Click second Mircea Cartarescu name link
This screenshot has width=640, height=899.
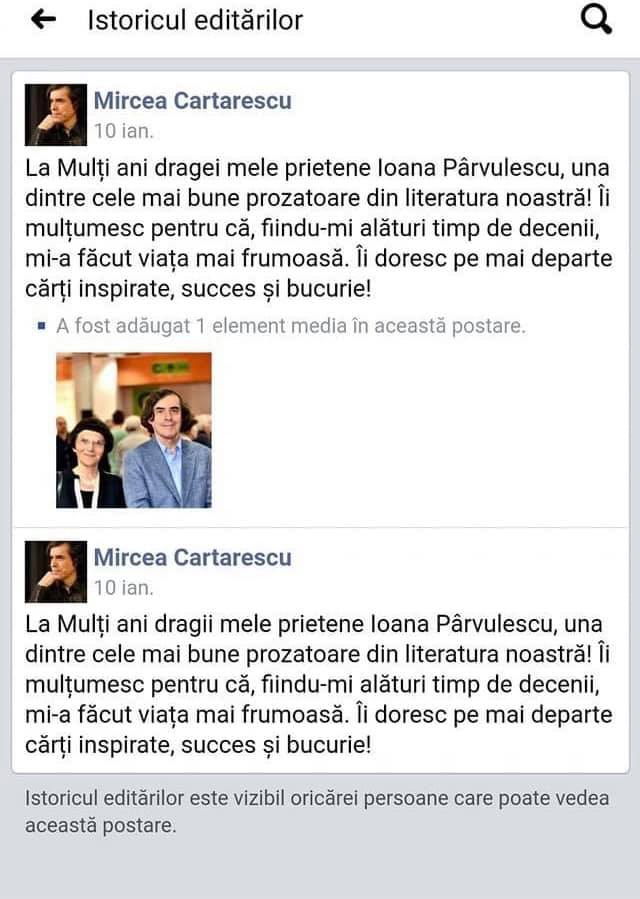tap(193, 557)
